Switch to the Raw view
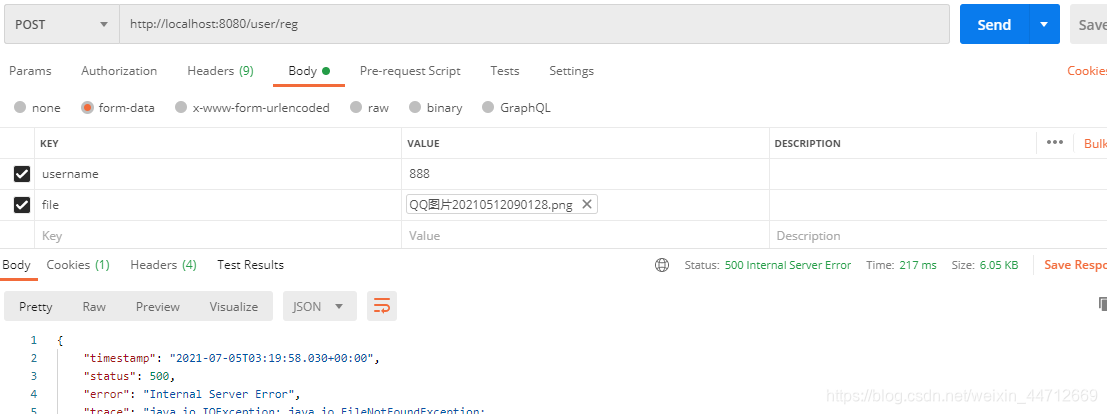The image size is (1107, 414). click(94, 306)
